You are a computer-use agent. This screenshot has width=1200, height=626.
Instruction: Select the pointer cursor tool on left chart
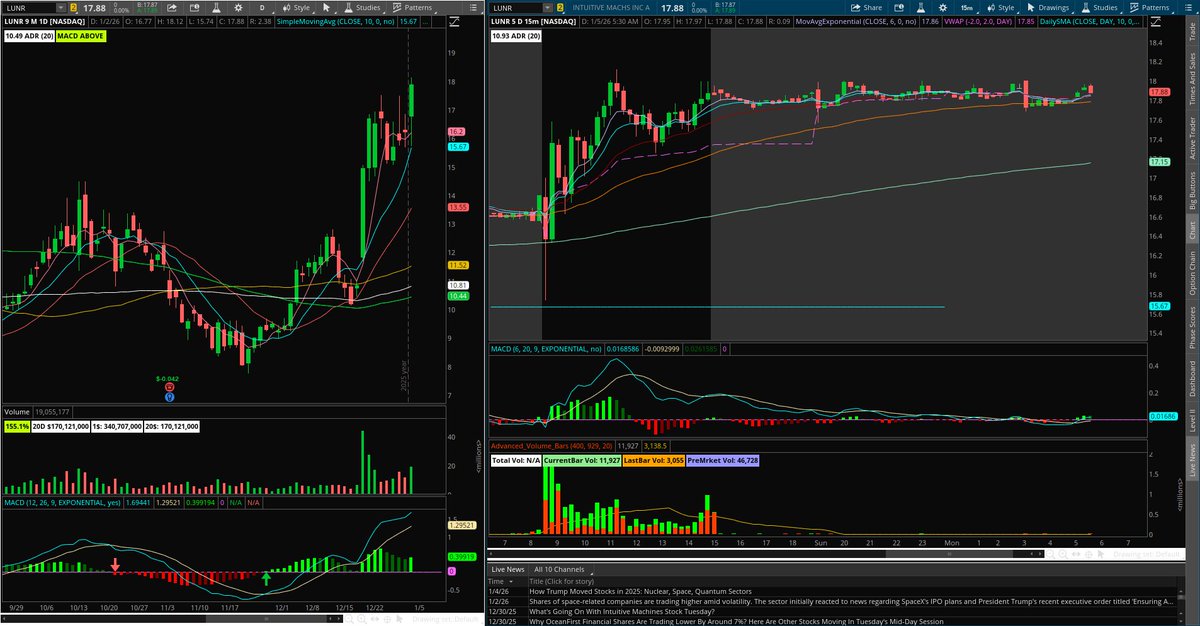coord(326,8)
